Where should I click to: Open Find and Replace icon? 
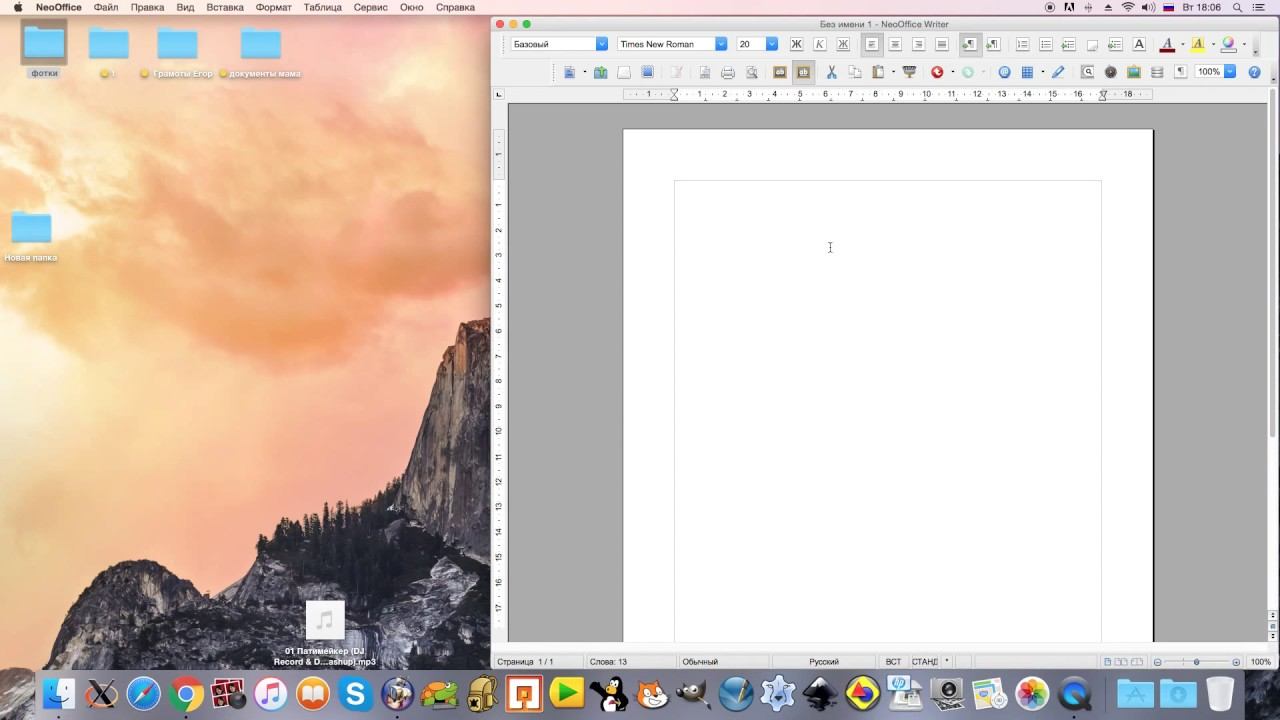click(x=1087, y=72)
